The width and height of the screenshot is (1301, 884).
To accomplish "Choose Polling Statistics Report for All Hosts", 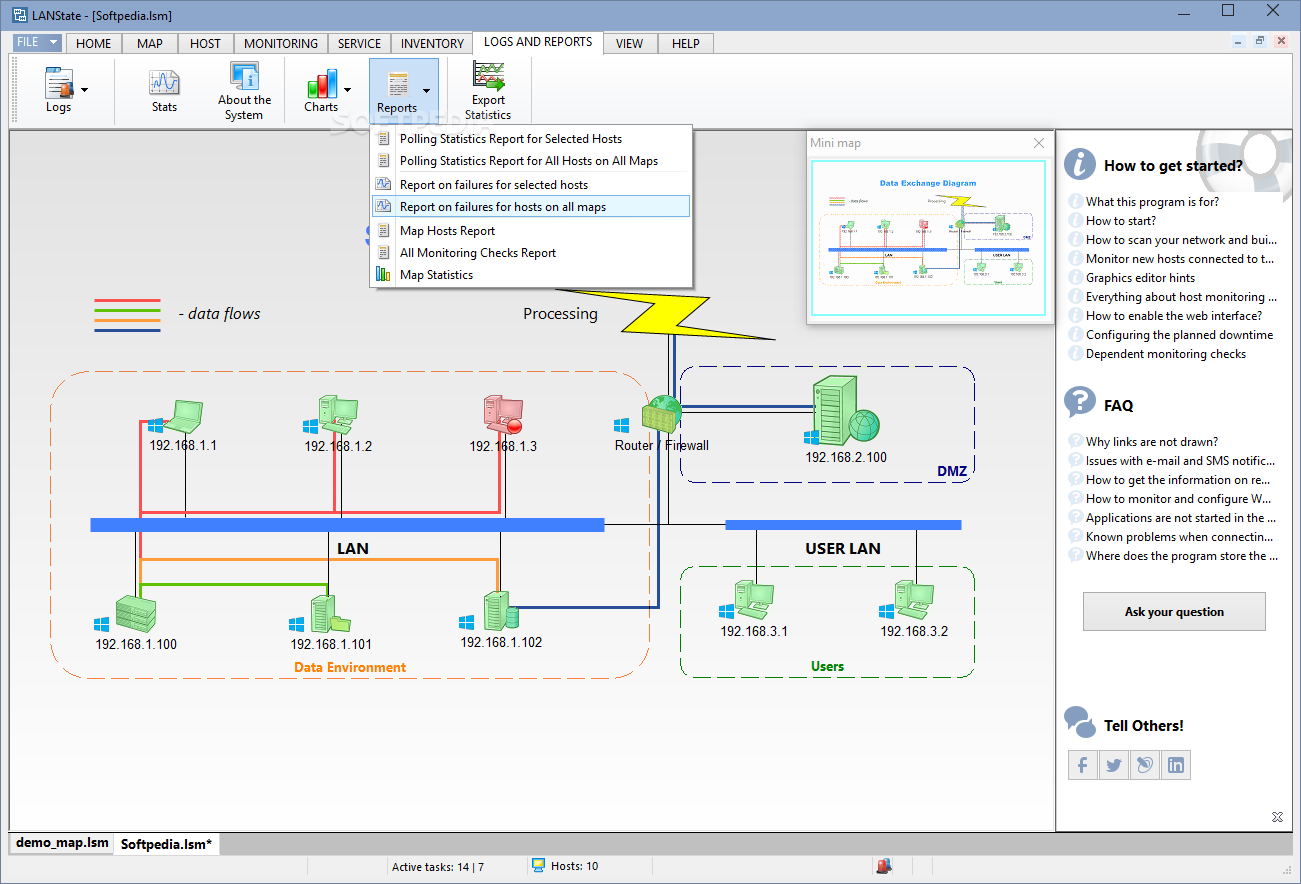I will (531, 161).
